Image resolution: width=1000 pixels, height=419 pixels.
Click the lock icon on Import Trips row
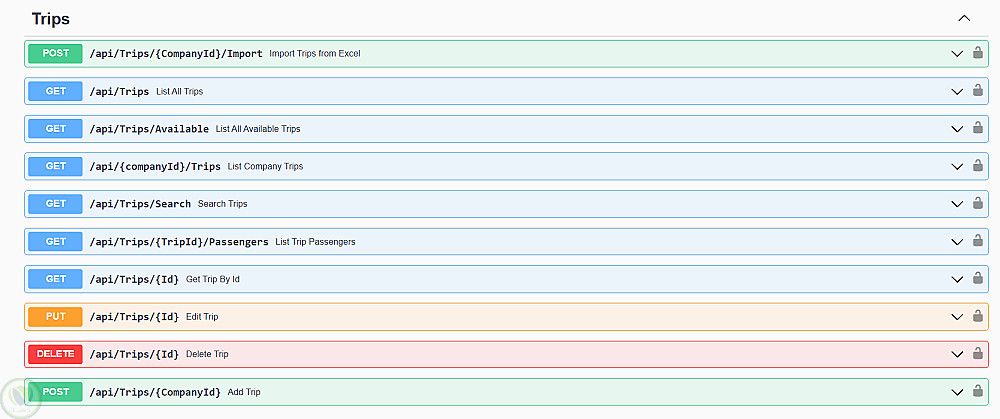pos(978,53)
